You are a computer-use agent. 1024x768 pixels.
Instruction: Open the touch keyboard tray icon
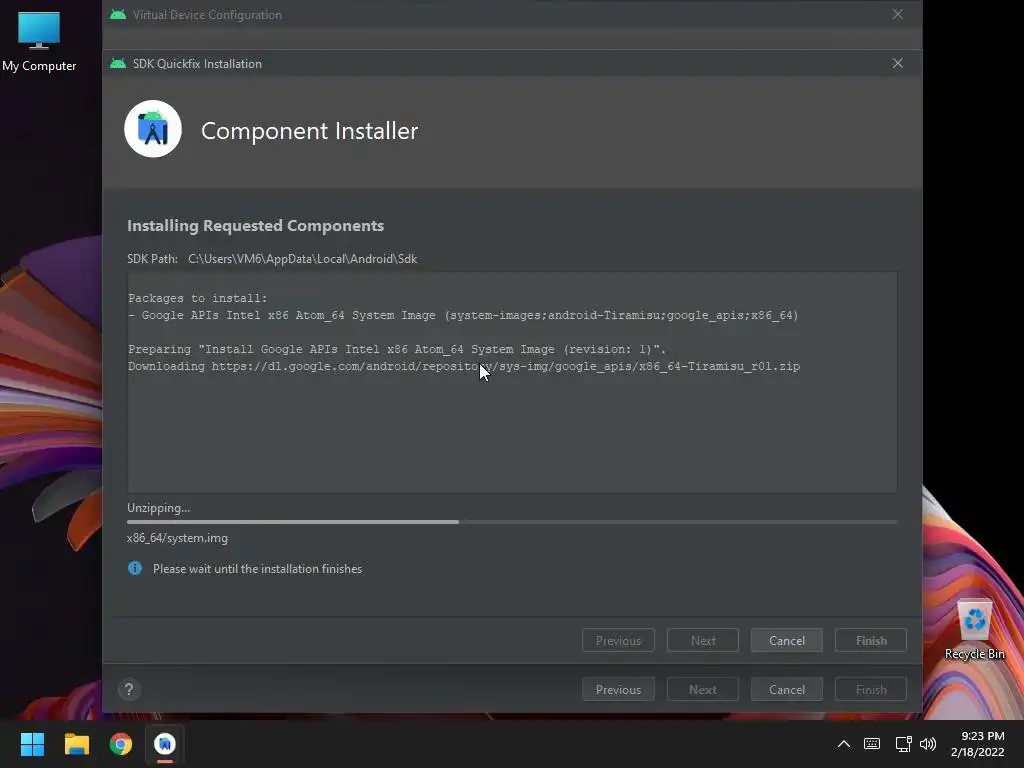click(872, 744)
